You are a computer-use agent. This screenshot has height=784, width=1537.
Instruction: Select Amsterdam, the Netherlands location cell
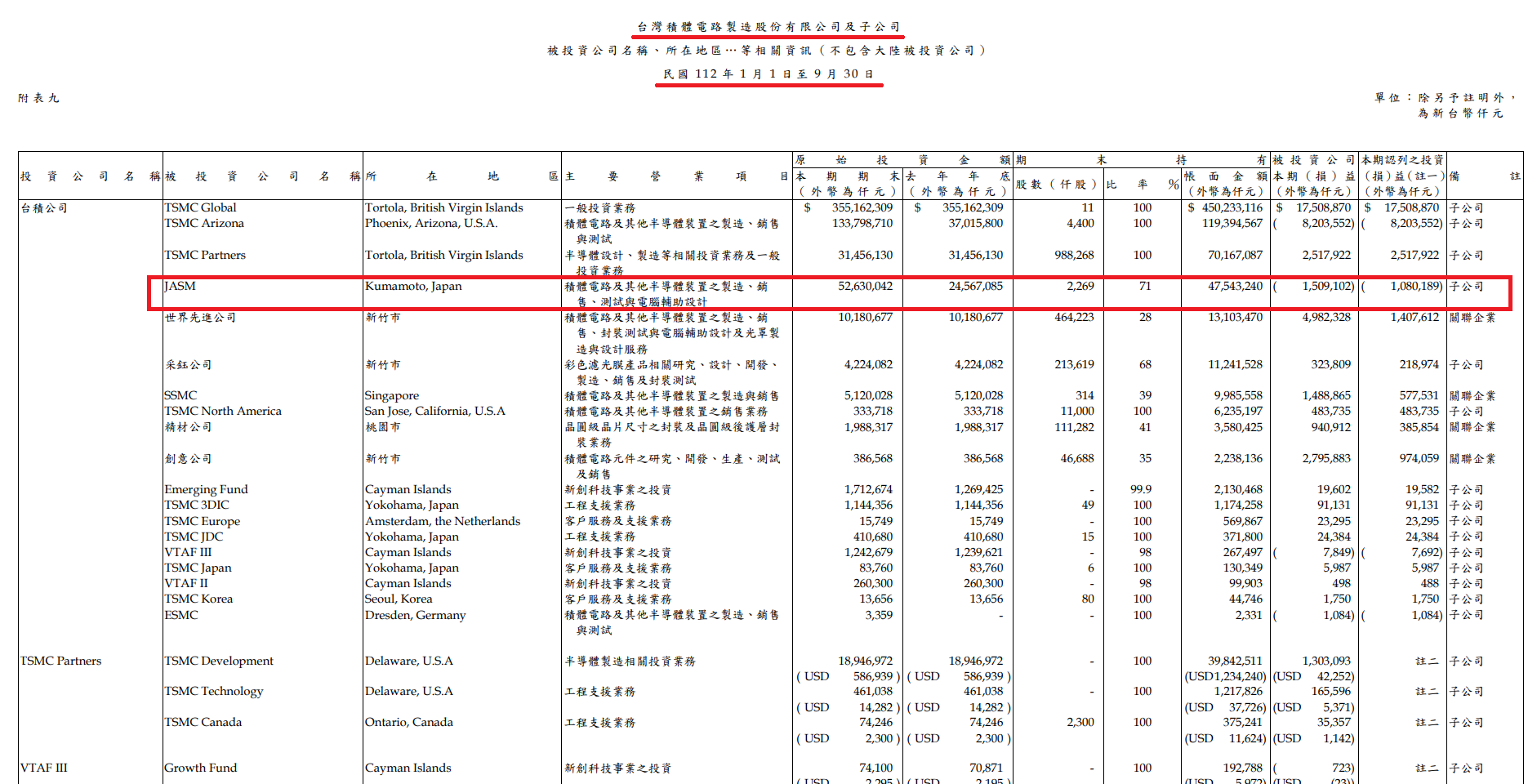pos(443,521)
